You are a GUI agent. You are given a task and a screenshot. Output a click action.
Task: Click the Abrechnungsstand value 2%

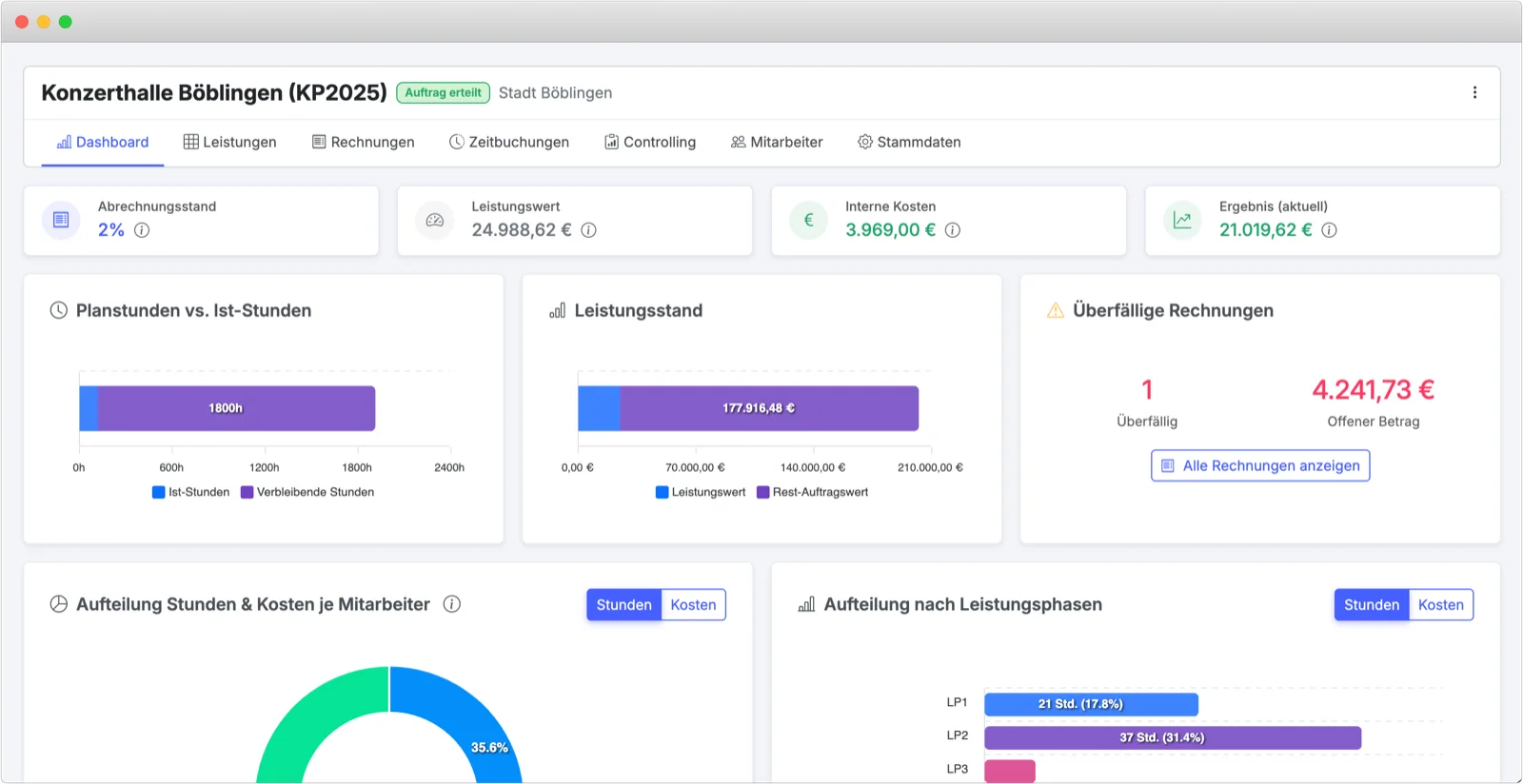pos(111,230)
